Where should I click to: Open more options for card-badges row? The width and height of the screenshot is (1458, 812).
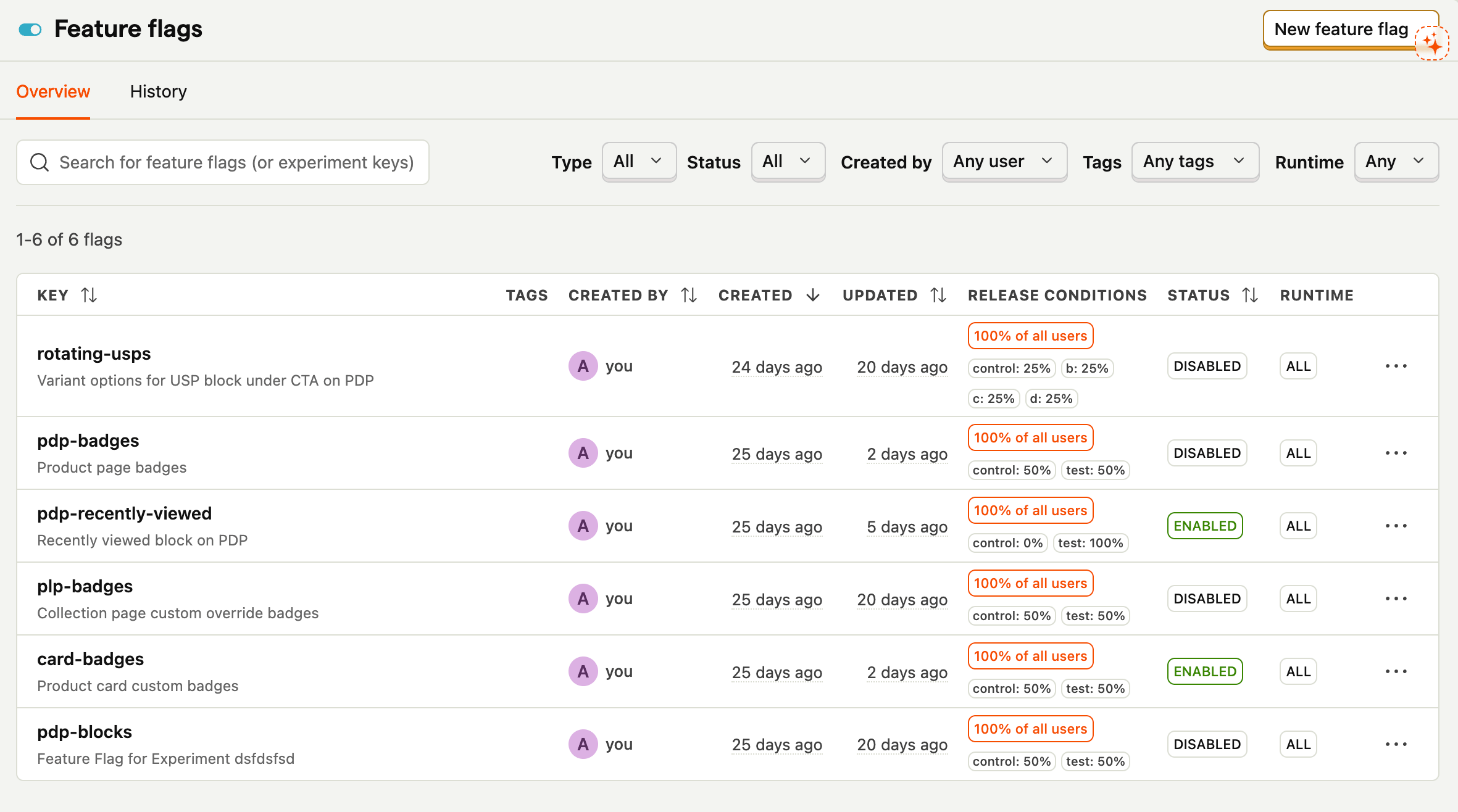coord(1396,671)
